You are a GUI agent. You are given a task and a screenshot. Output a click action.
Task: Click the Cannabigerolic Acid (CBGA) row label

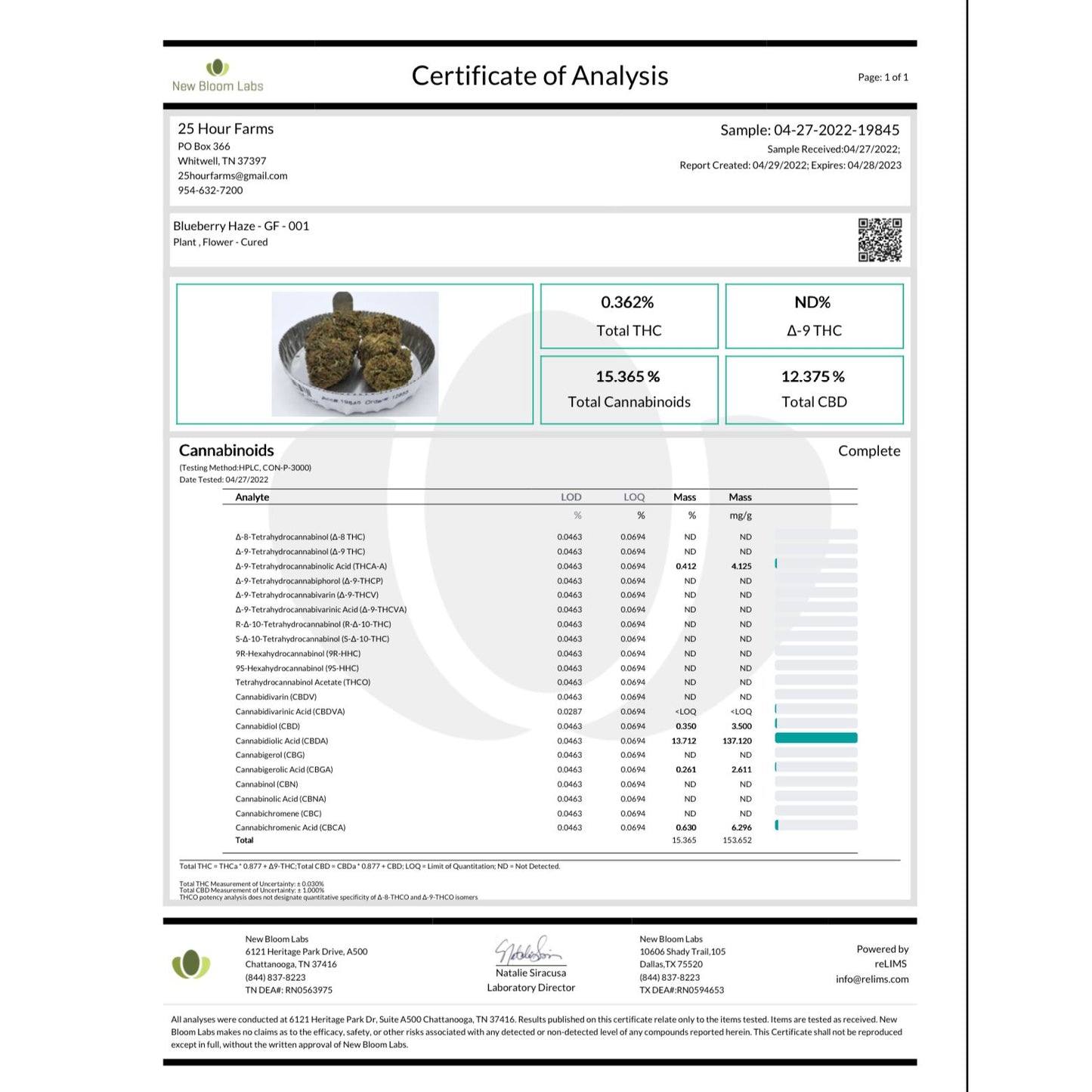coord(284,770)
